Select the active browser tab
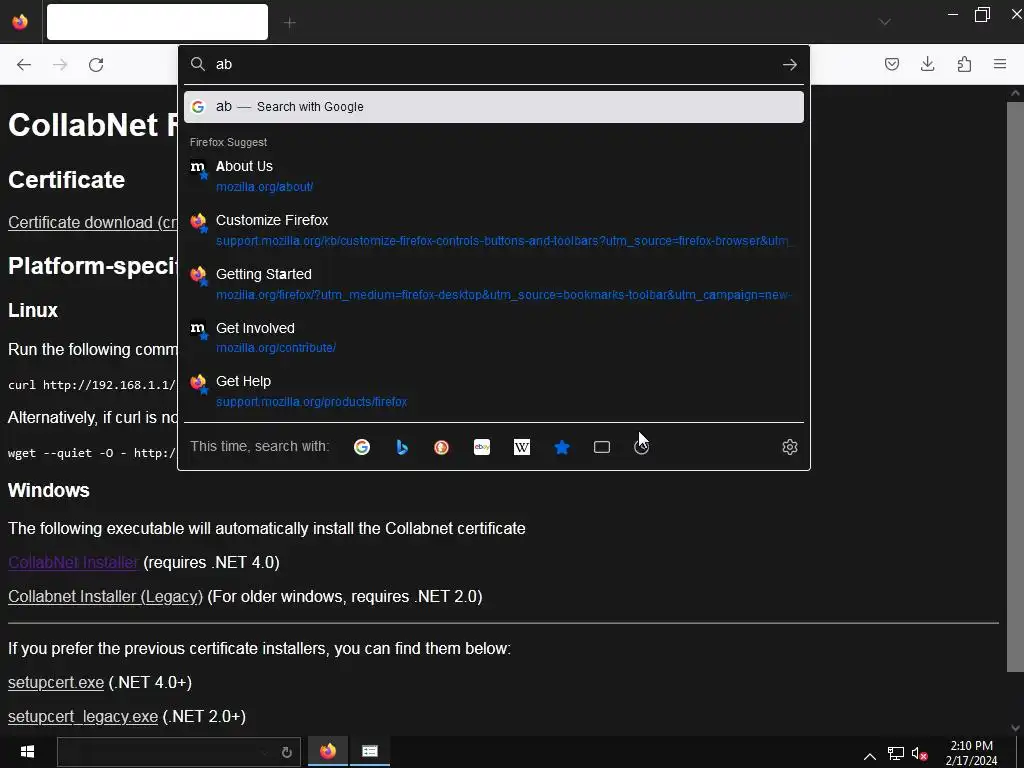 [x=157, y=22]
